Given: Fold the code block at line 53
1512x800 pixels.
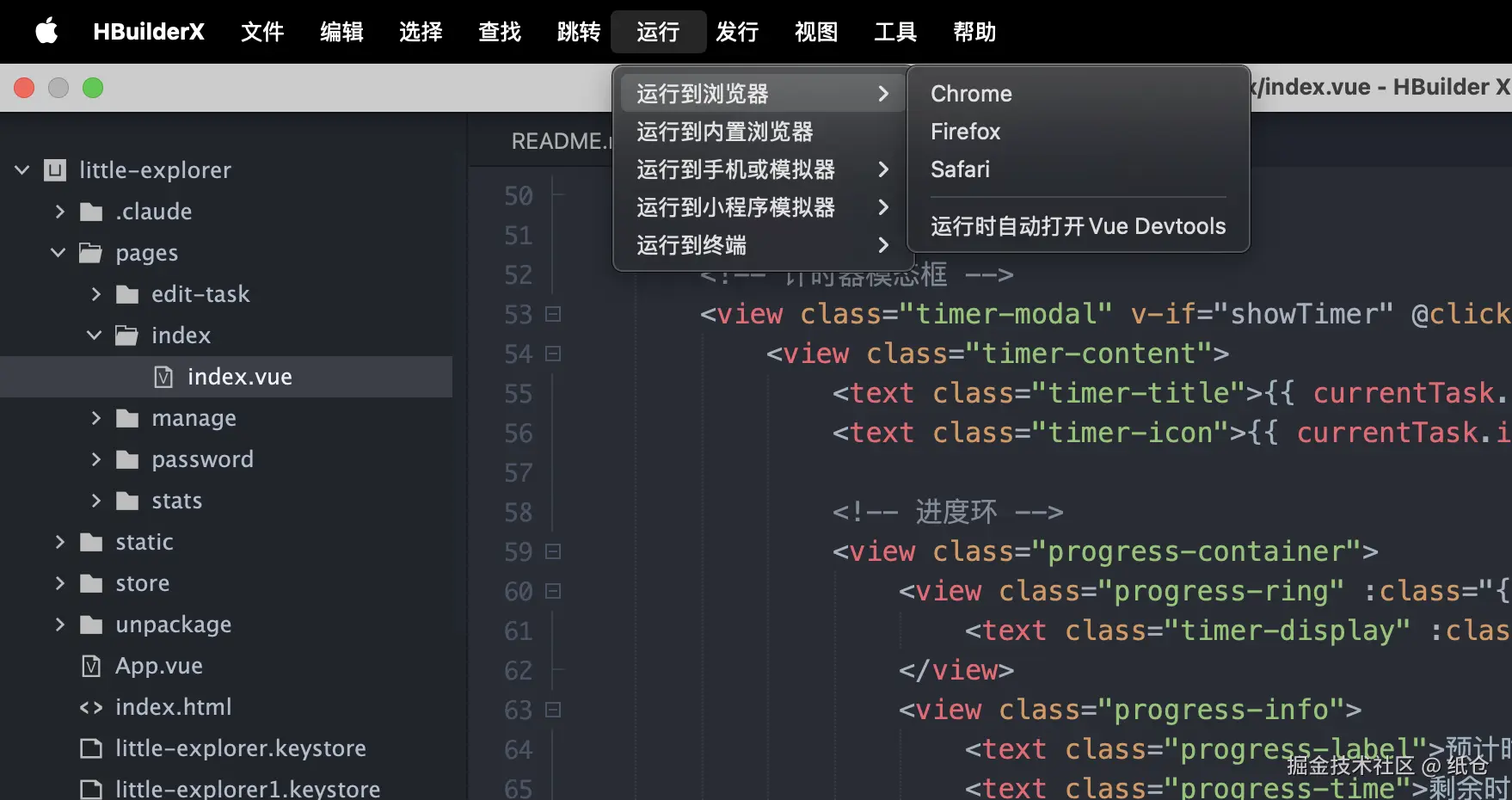Looking at the screenshot, I should (x=554, y=314).
